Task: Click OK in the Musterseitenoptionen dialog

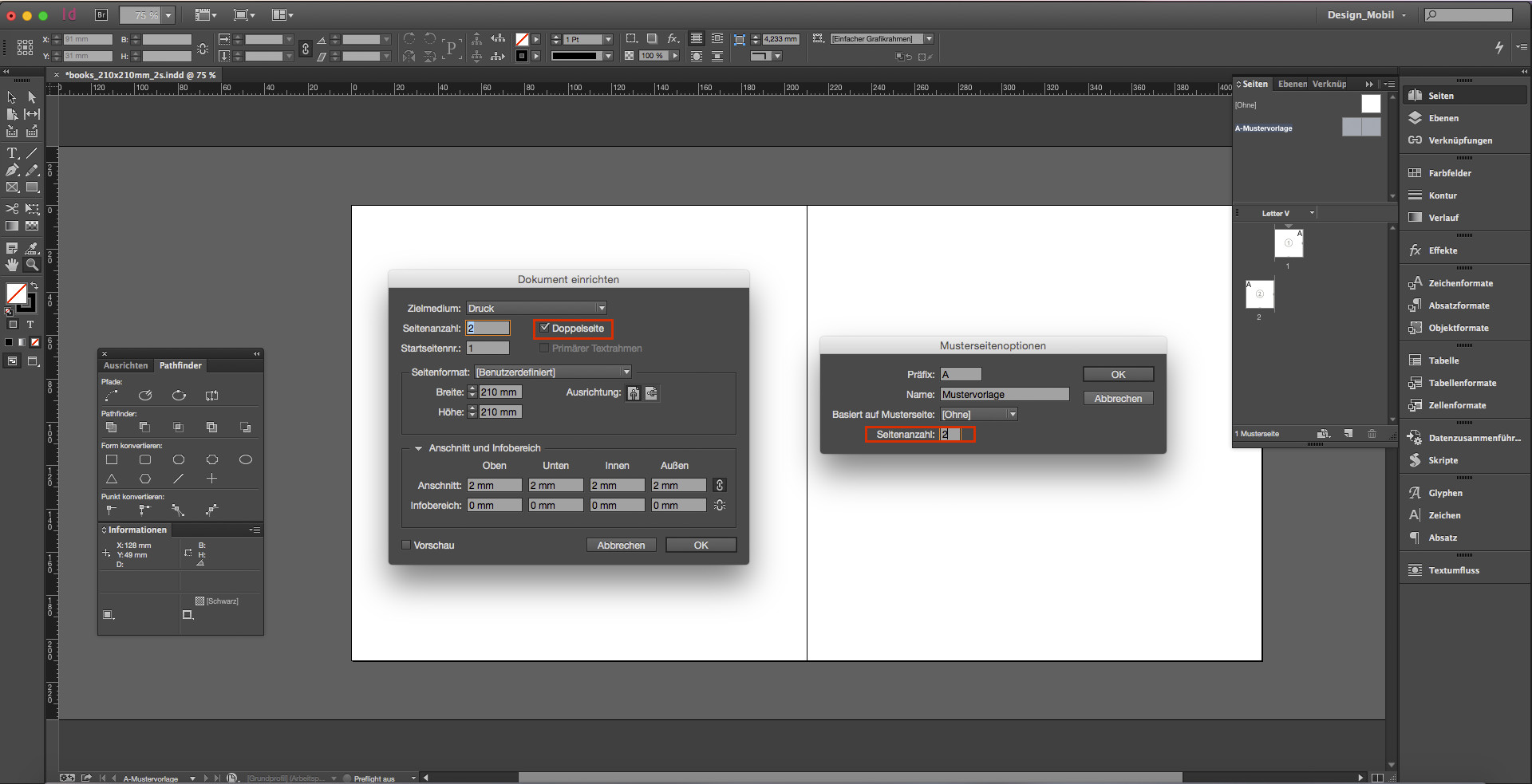Action: 1117,373
